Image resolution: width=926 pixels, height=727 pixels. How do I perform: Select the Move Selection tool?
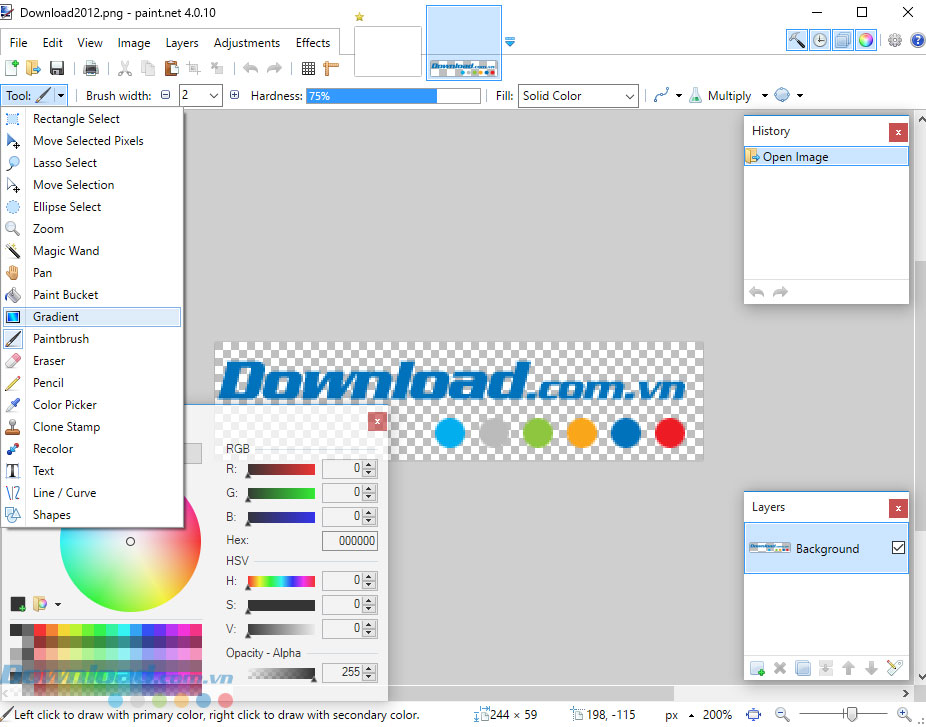click(92, 185)
